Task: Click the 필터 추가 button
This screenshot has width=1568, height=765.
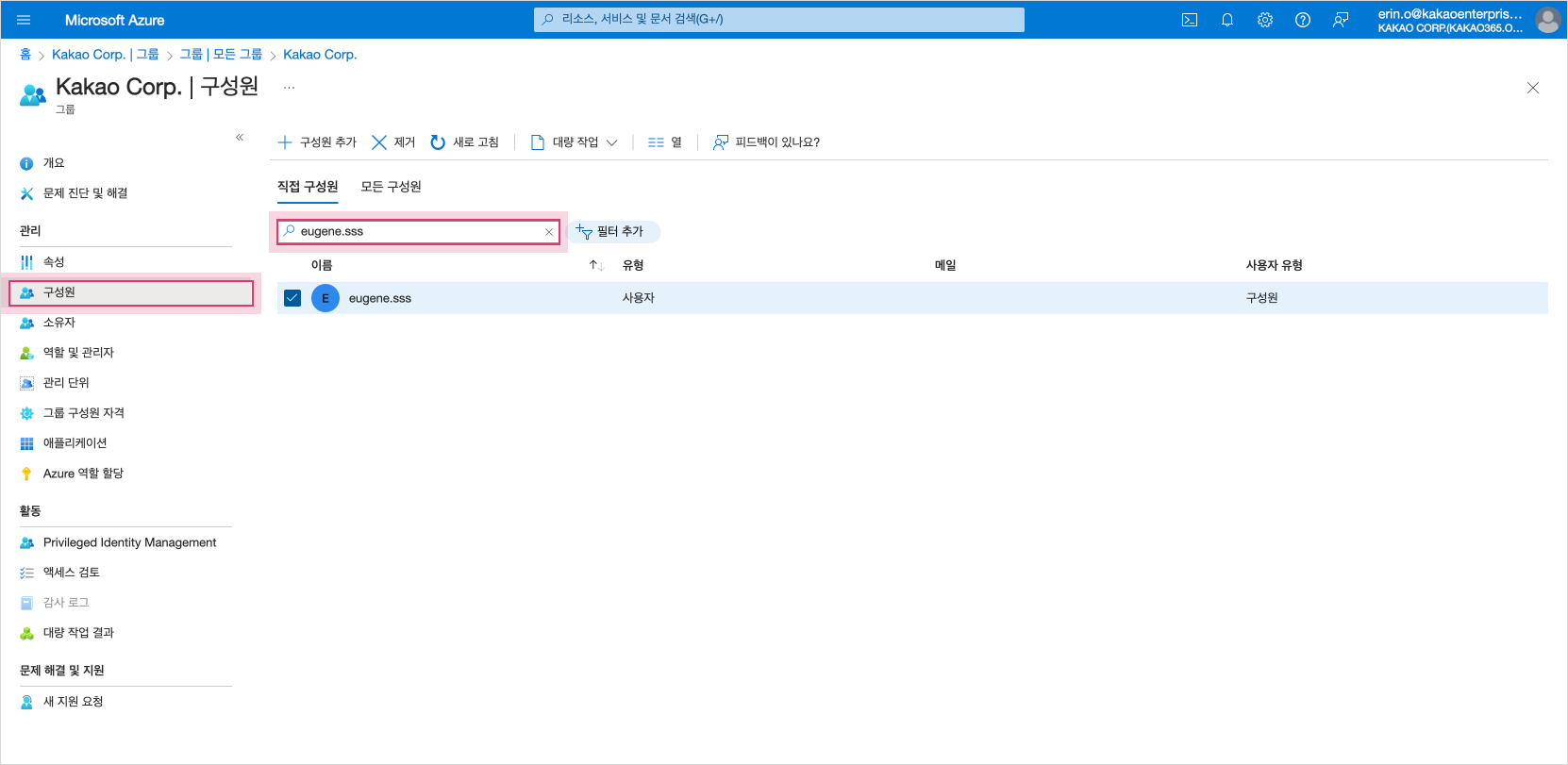Action: tap(615, 232)
